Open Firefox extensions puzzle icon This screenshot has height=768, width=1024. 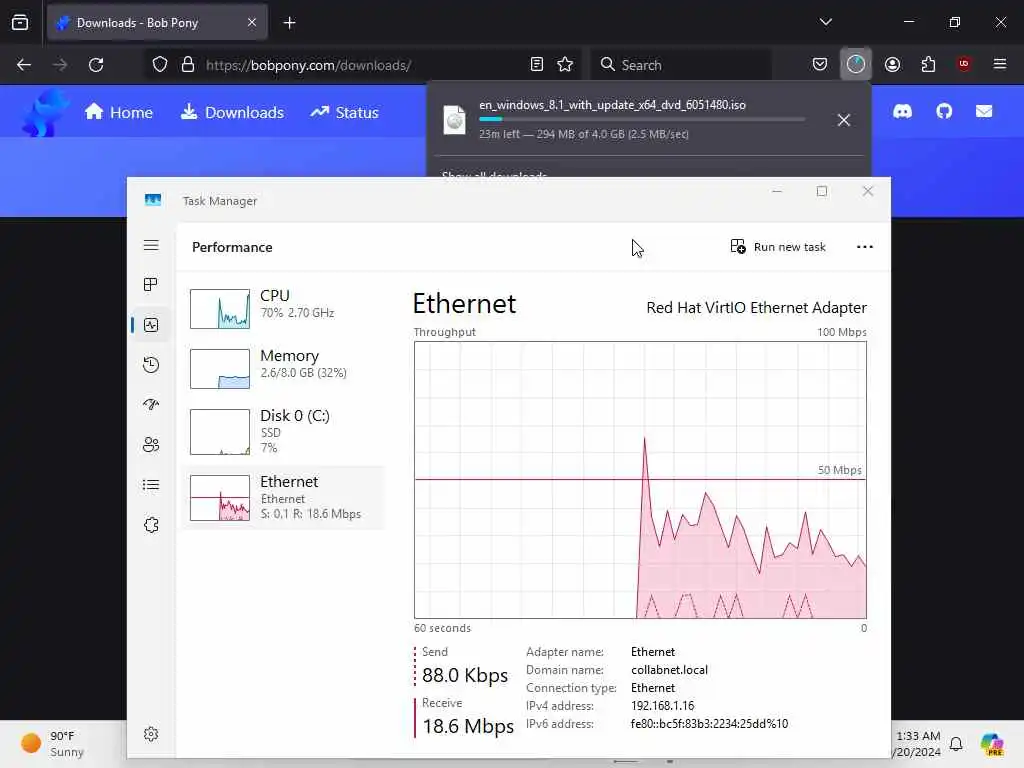coord(928,65)
